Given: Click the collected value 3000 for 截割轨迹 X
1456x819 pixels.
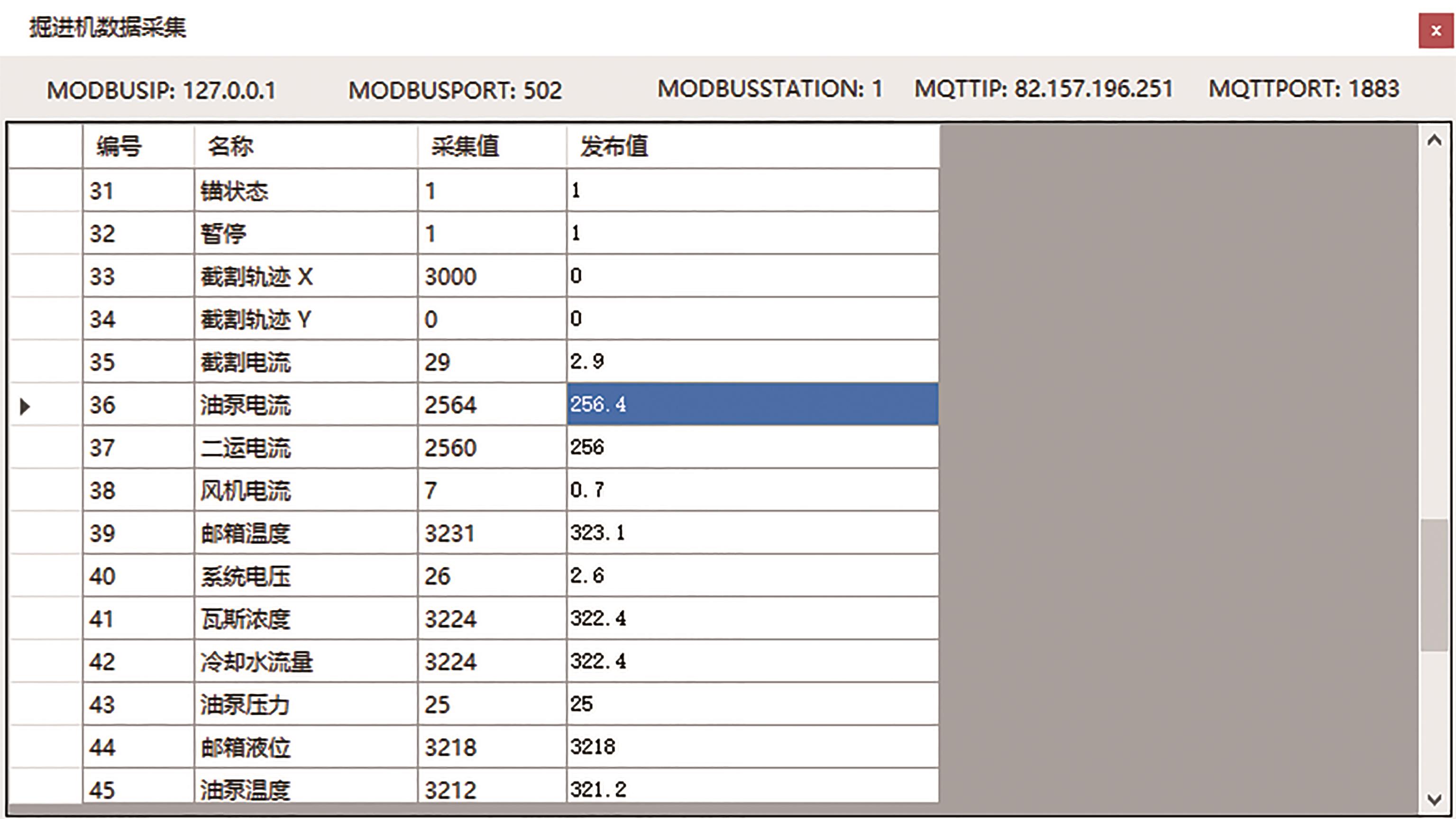Looking at the screenshot, I should tap(492, 276).
